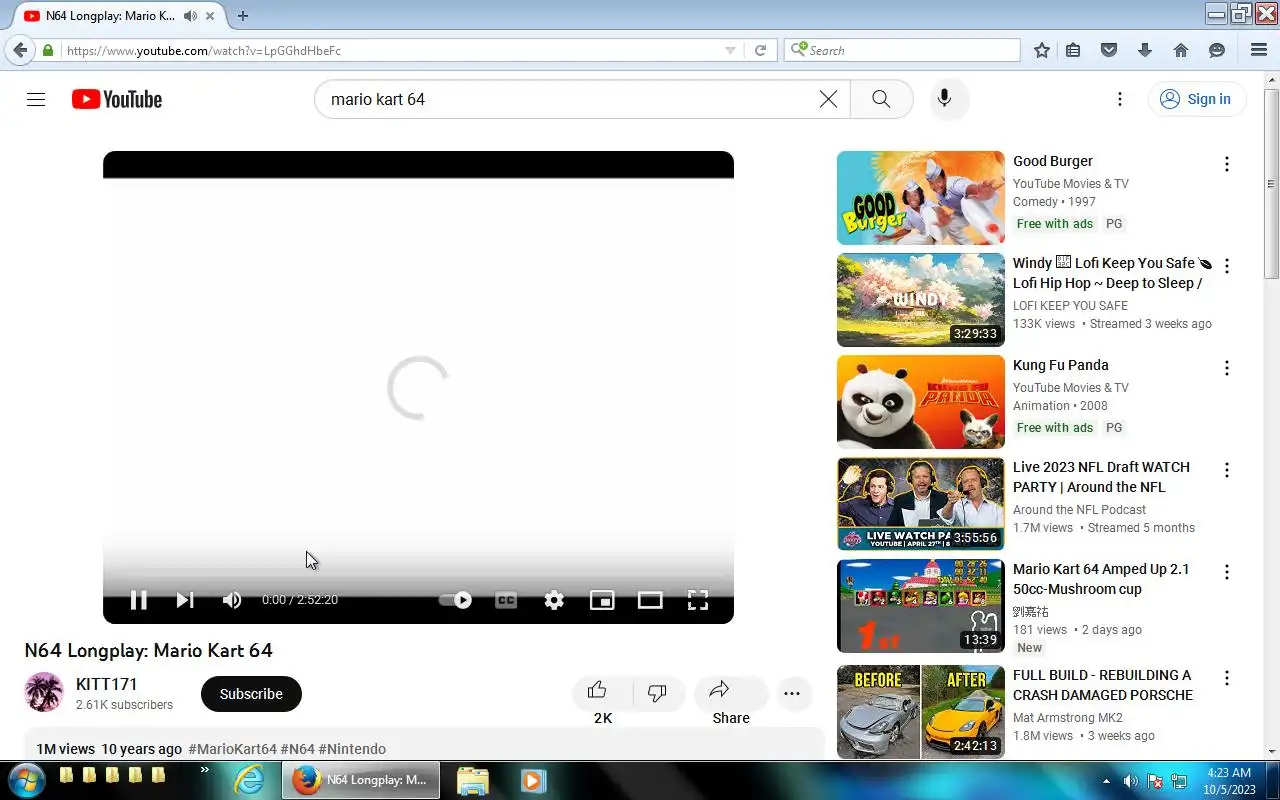Show bookmarks list icon in Firefox
This screenshot has height=800, width=1280.
[1073, 50]
